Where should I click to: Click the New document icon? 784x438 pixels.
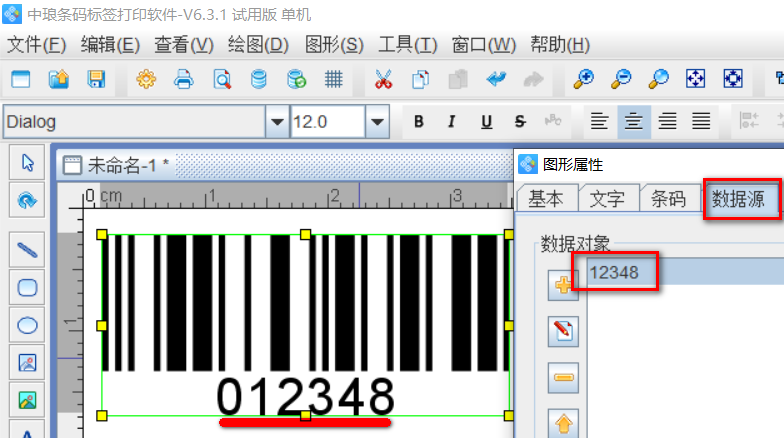[x=20, y=79]
